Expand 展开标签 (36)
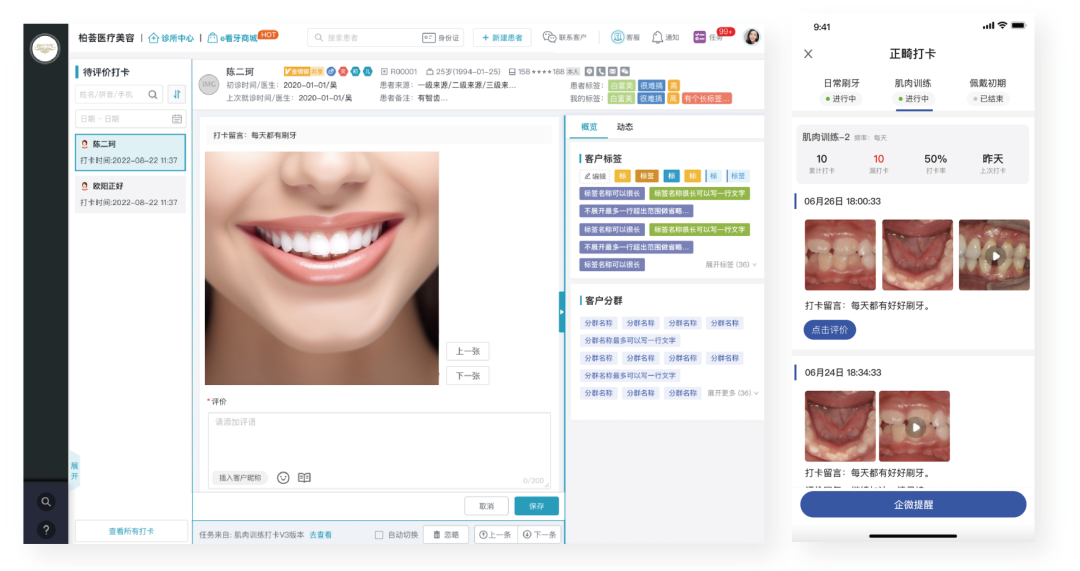Screen dimensions: 1080x571 pyautogui.click(x=731, y=264)
